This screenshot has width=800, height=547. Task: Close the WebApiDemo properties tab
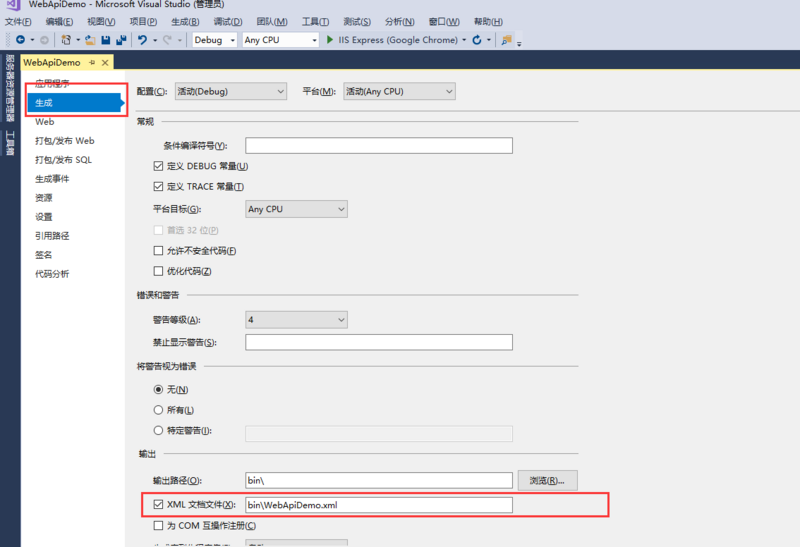105,62
